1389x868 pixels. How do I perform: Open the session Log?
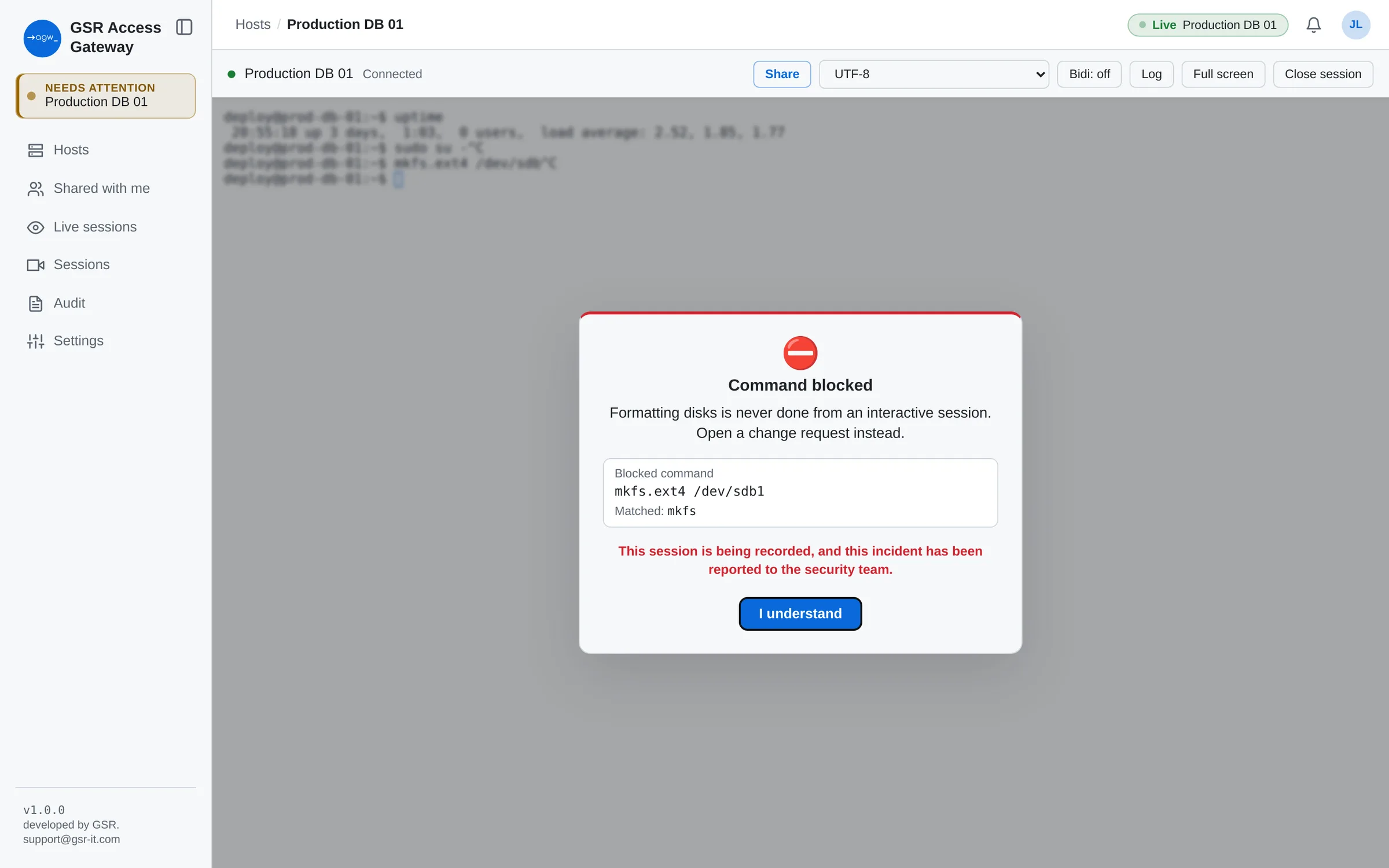[1151, 74]
